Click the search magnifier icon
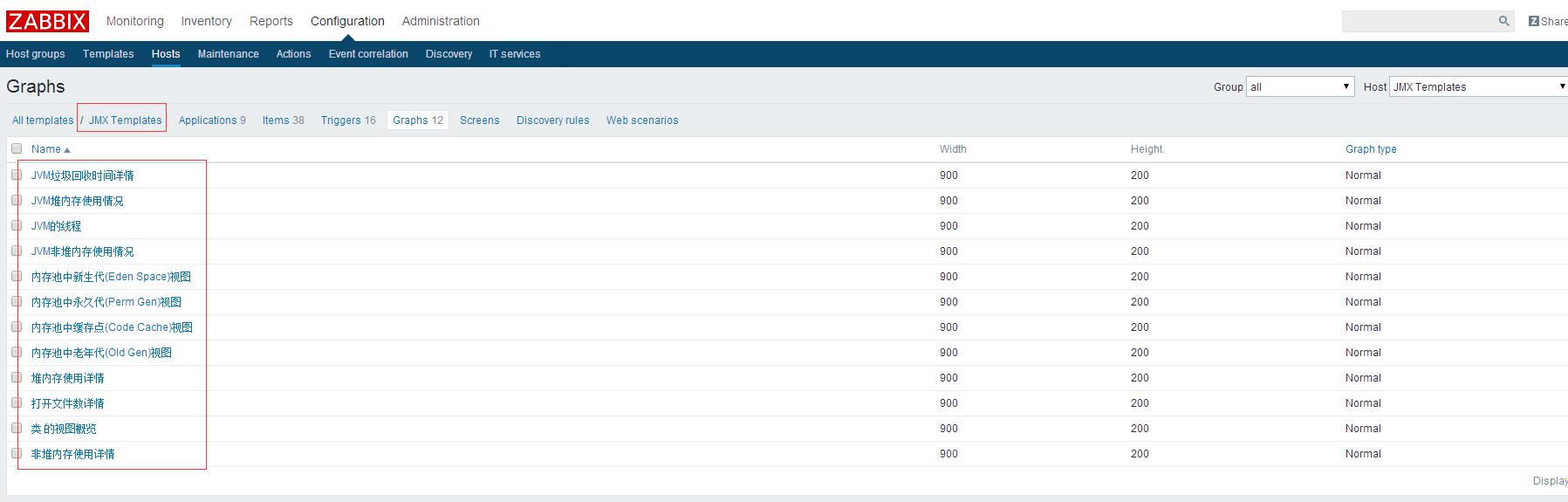The height and width of the screenshot is (502, 1568). [1504, 21]
